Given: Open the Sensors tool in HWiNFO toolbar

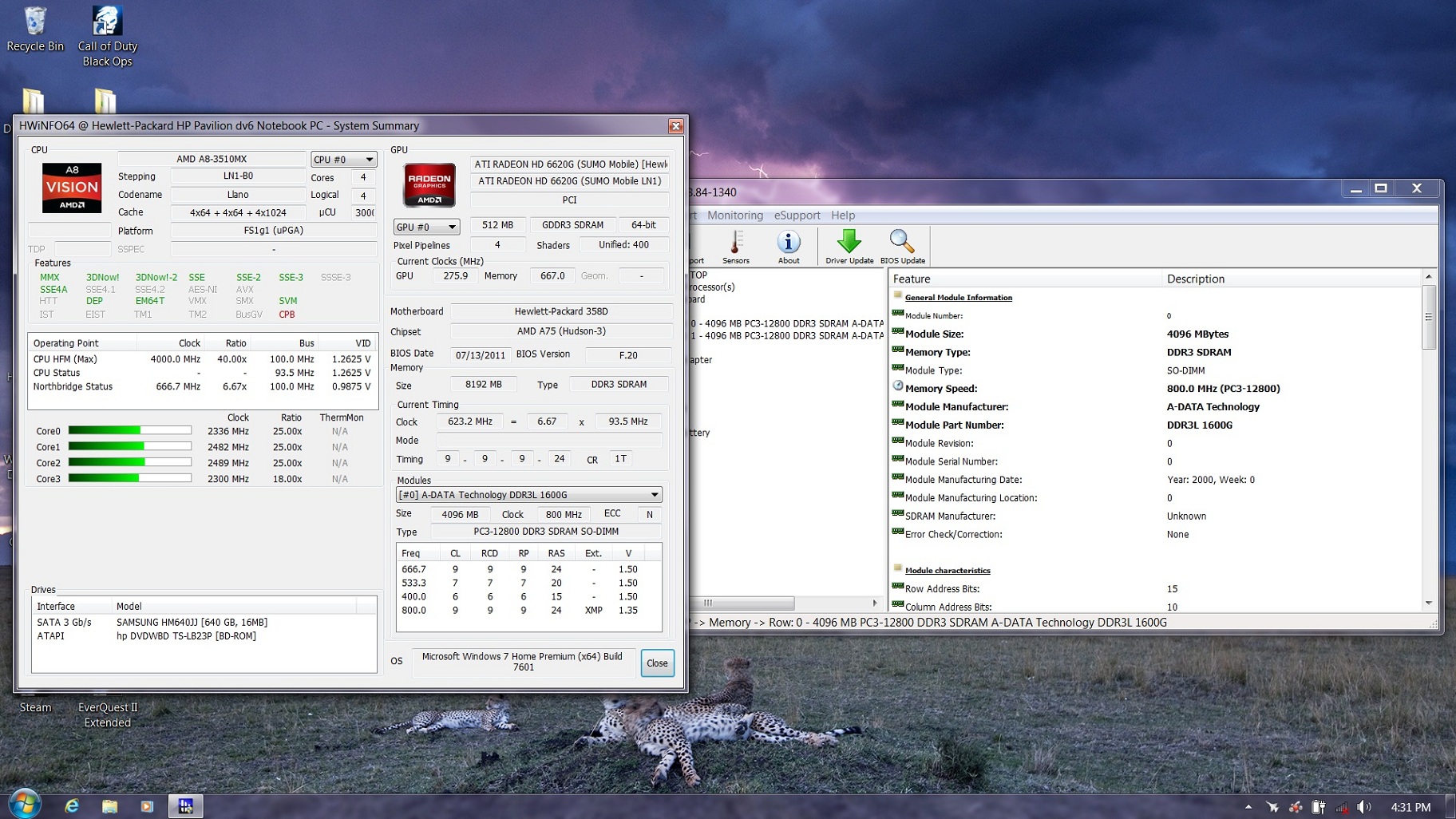Looking at the screenshot, I should click(735, 247).
